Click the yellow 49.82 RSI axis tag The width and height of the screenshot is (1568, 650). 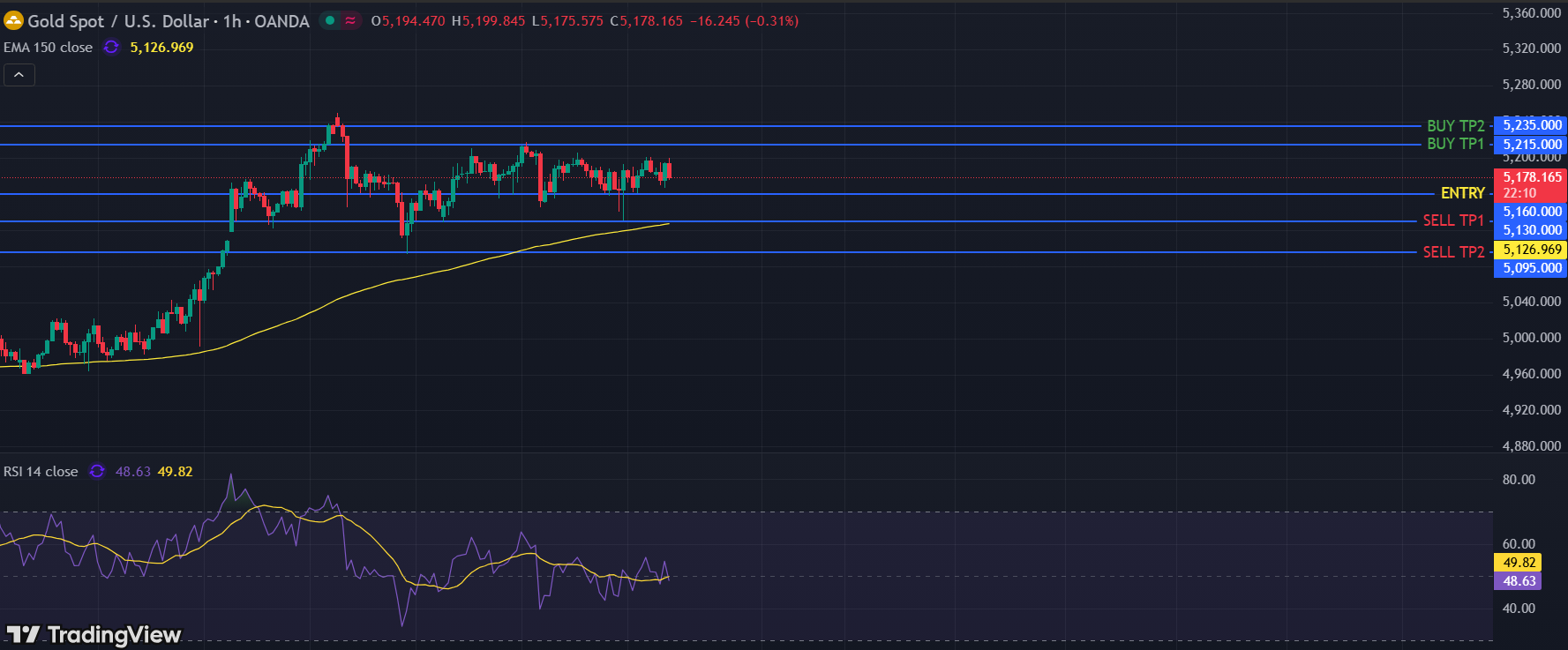pos(1519,563)
